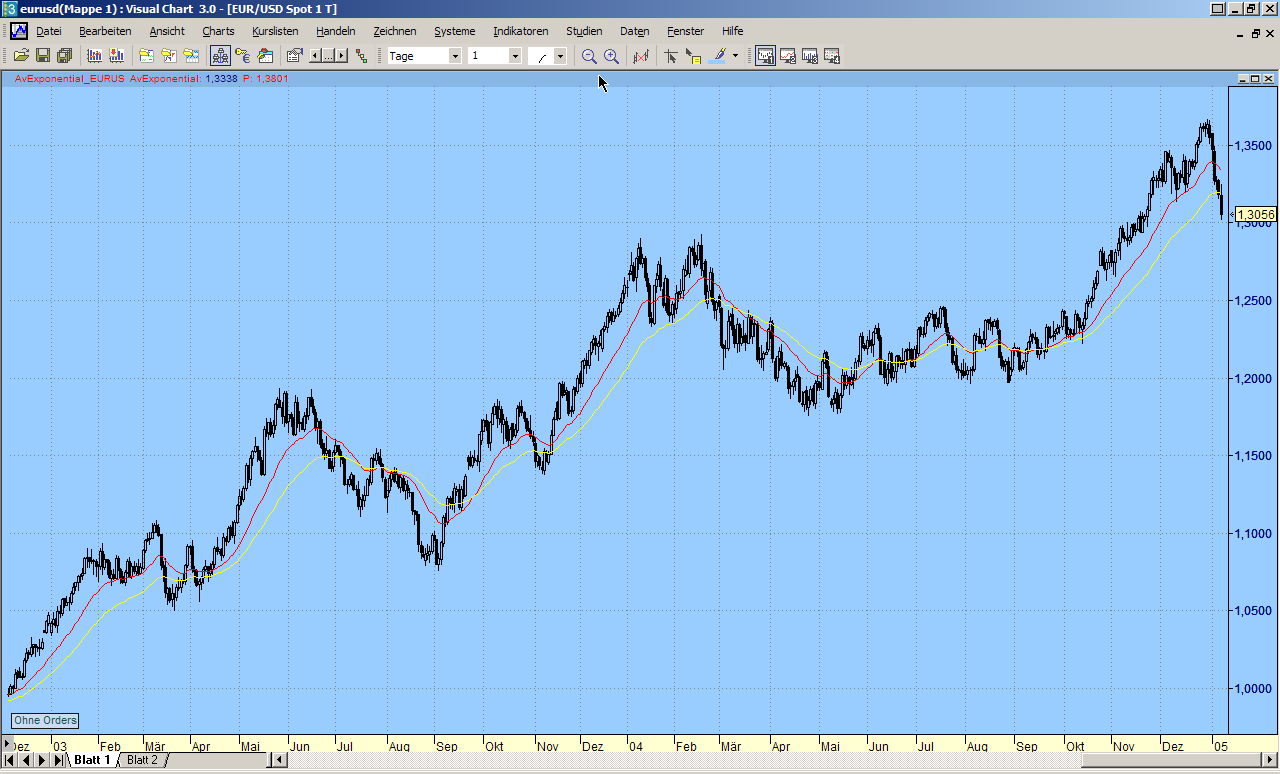This screenshot has height=774, width=1280.
Task: Activate monitor window 4 view
Action: pos(832,56)
